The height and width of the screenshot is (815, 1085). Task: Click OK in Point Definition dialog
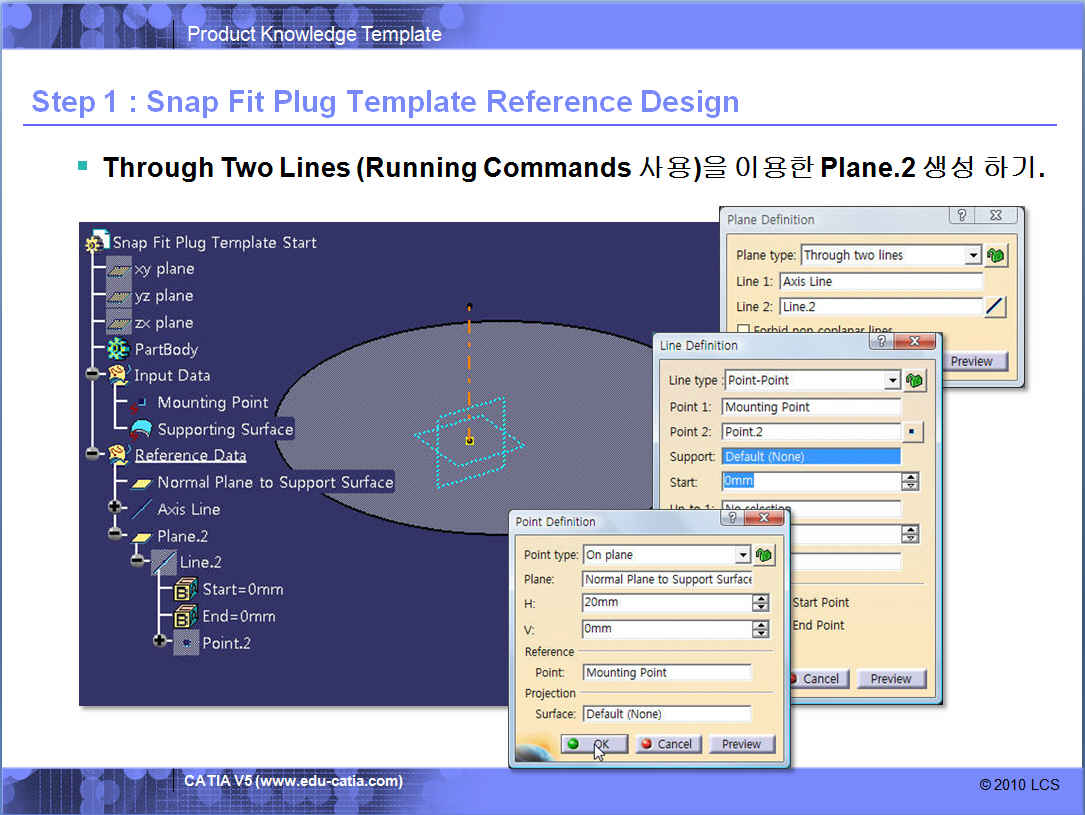[x=594, y=744]
